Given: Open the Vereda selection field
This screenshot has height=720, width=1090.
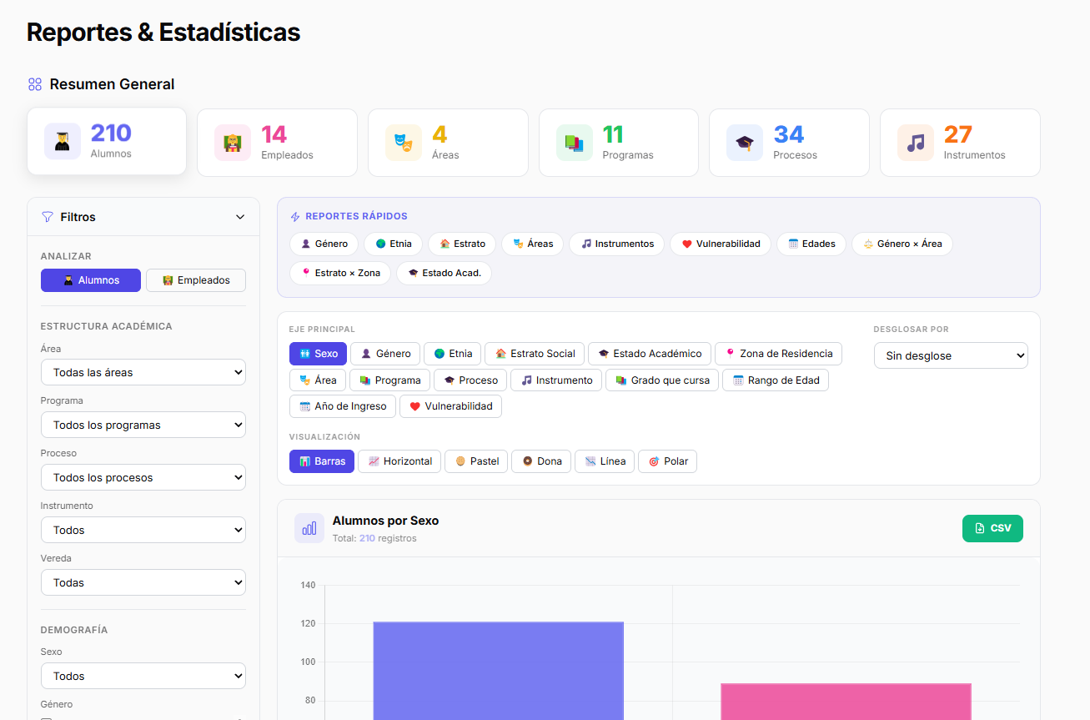Looking at the screenshot, I should coord(143,582).
